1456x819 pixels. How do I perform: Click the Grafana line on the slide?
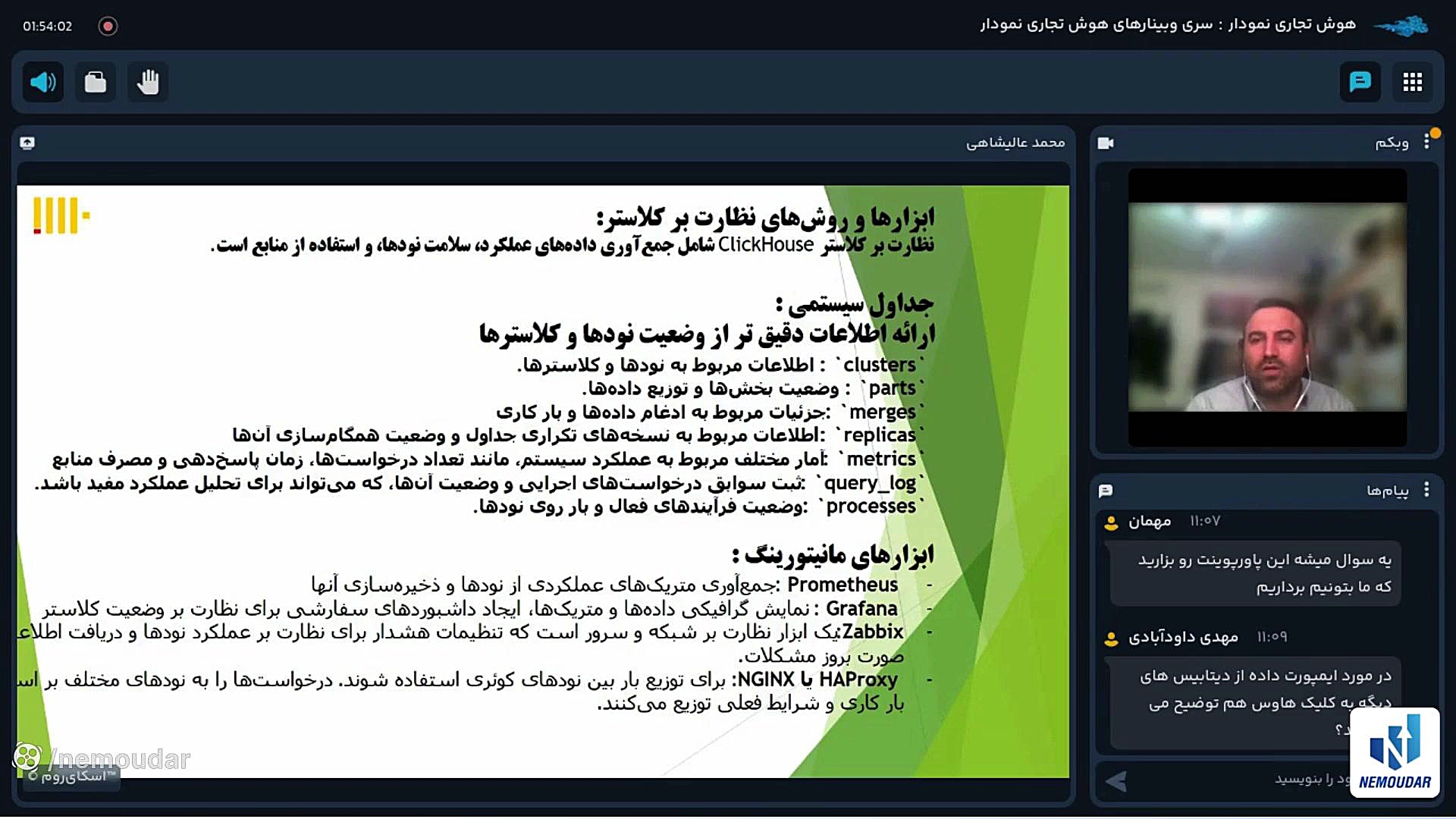(x=470, y=608)
